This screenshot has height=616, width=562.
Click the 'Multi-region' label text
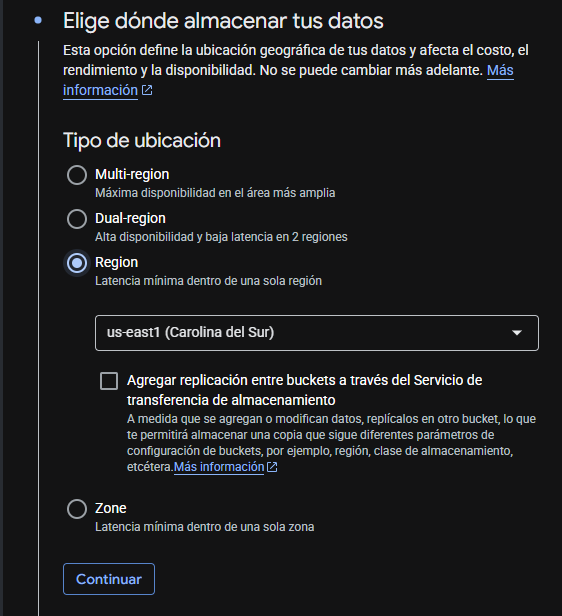click(132, 174)
